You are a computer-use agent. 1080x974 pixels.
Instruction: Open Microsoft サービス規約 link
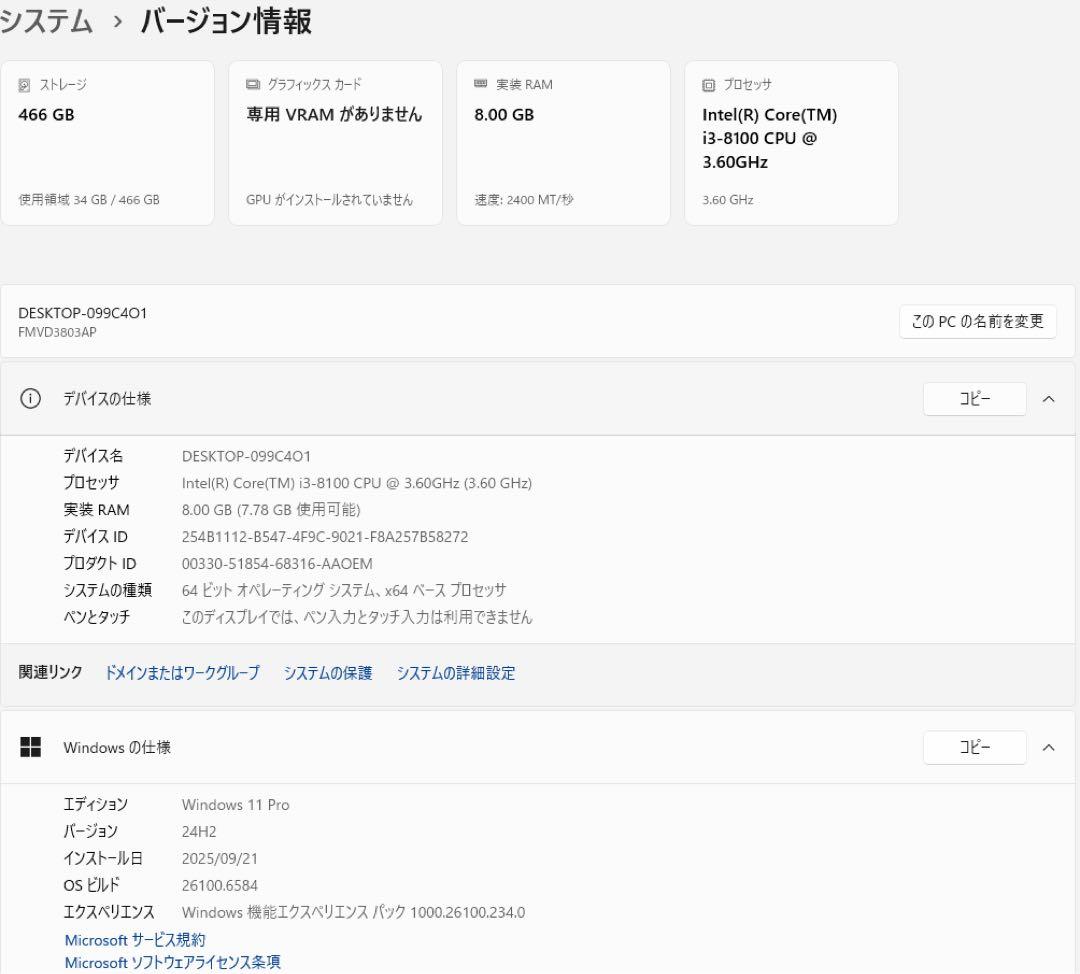pos(134,939)
